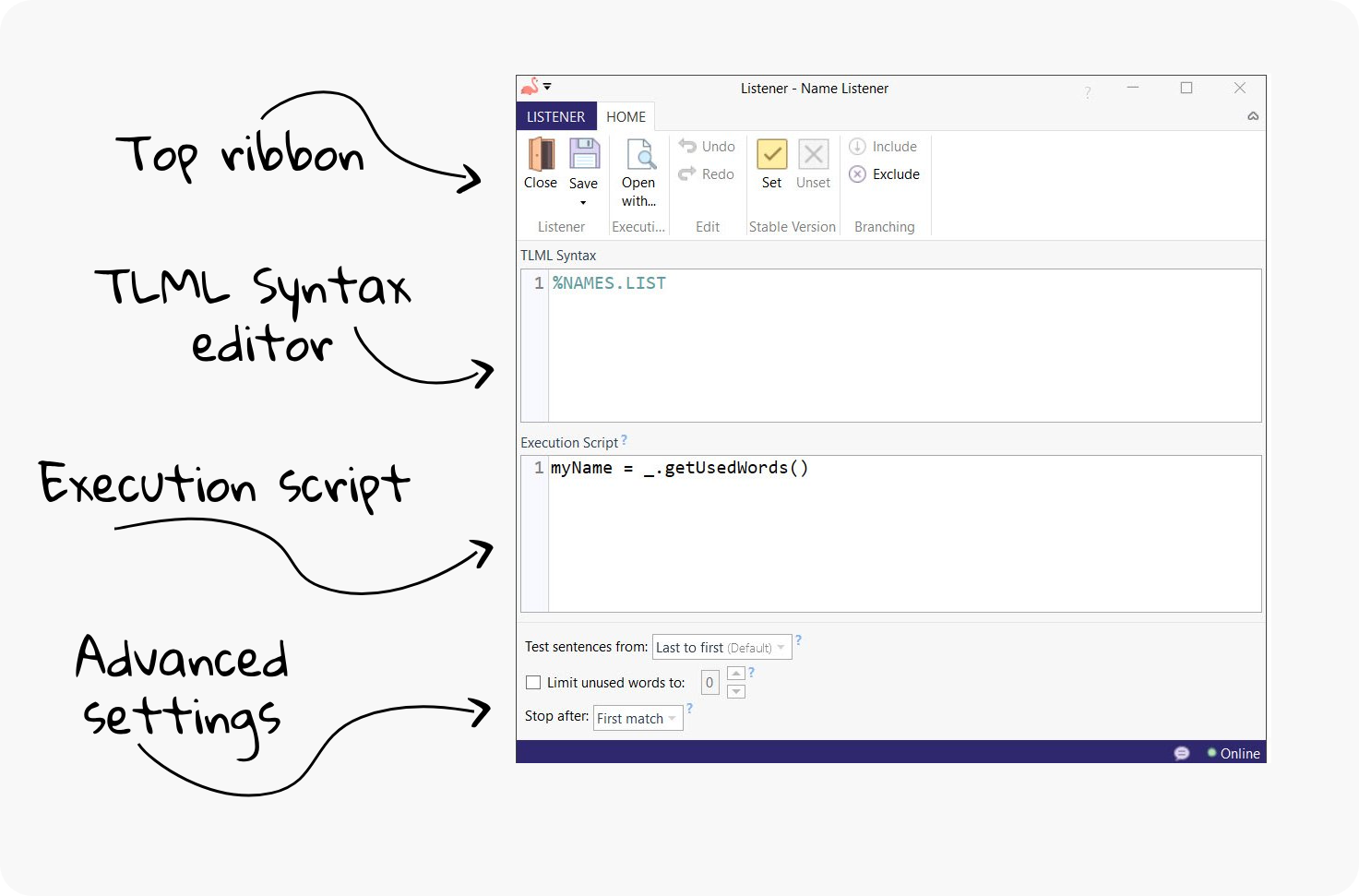Screen dimensions: 1359x896
Task: Click the Undo arrow in Edit group
Action: (687, 147)
